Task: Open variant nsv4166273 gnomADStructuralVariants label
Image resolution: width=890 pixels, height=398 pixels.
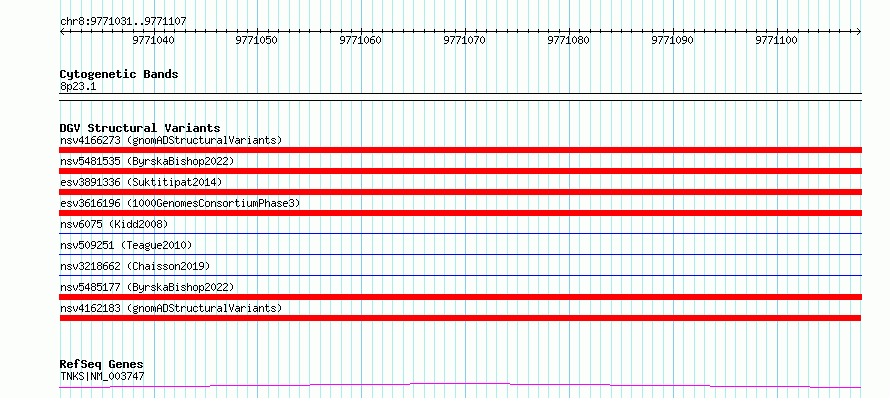Action: click(171, 140)
